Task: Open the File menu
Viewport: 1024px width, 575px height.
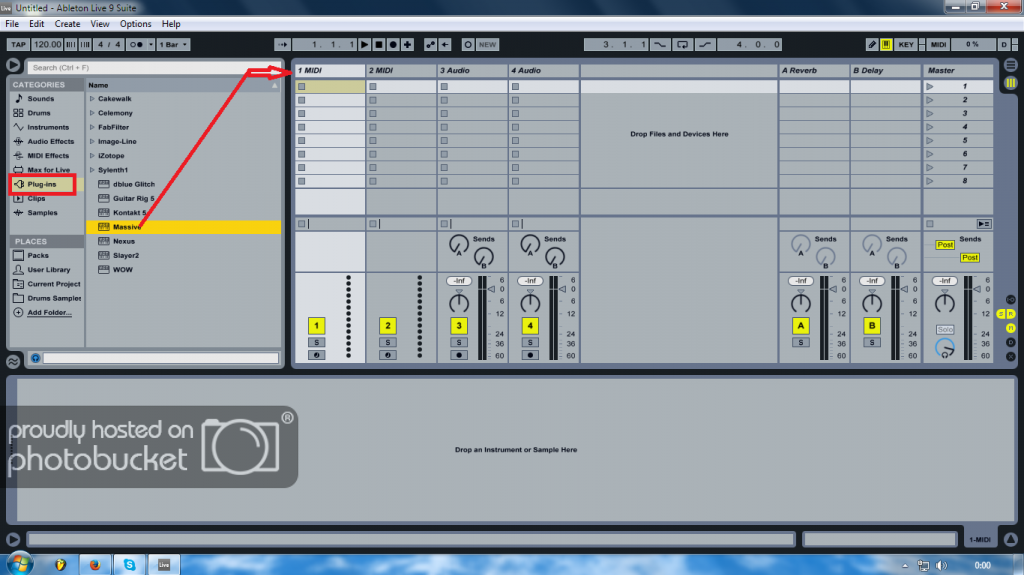Action: (12, 24)
